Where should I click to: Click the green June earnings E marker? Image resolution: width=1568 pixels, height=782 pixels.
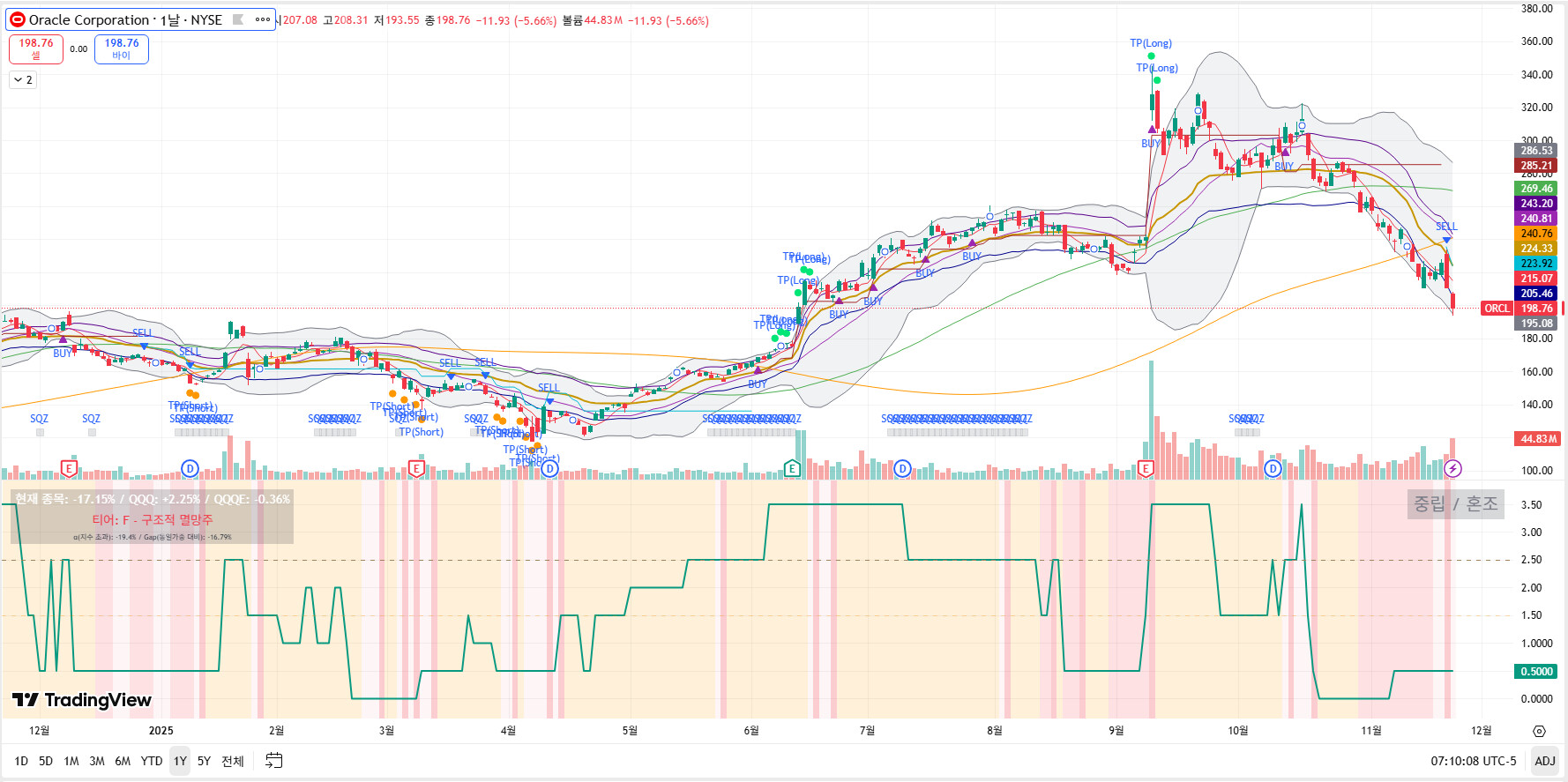click(x=792, y=468)
